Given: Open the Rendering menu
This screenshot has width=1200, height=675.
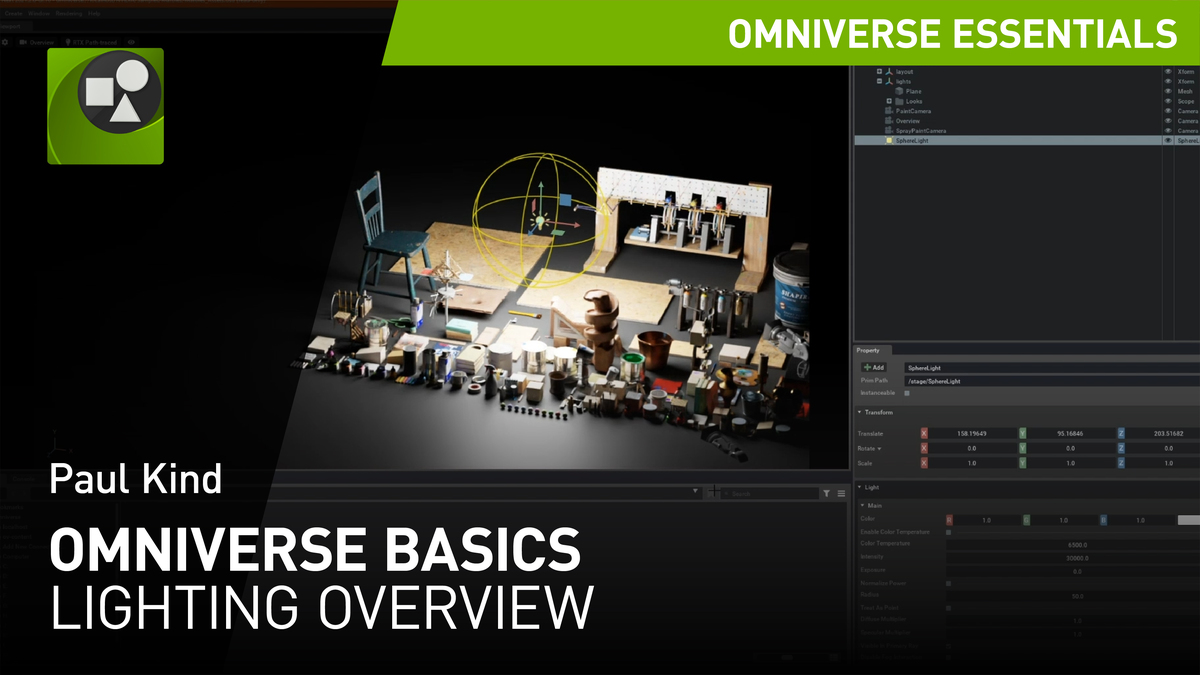Looking at the screenshot, I should (69, 14).
